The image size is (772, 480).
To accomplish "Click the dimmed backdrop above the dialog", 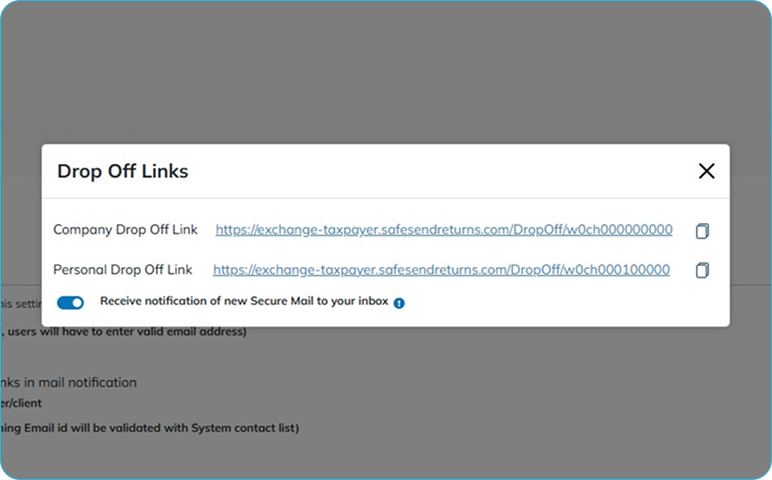I will 385,80.
